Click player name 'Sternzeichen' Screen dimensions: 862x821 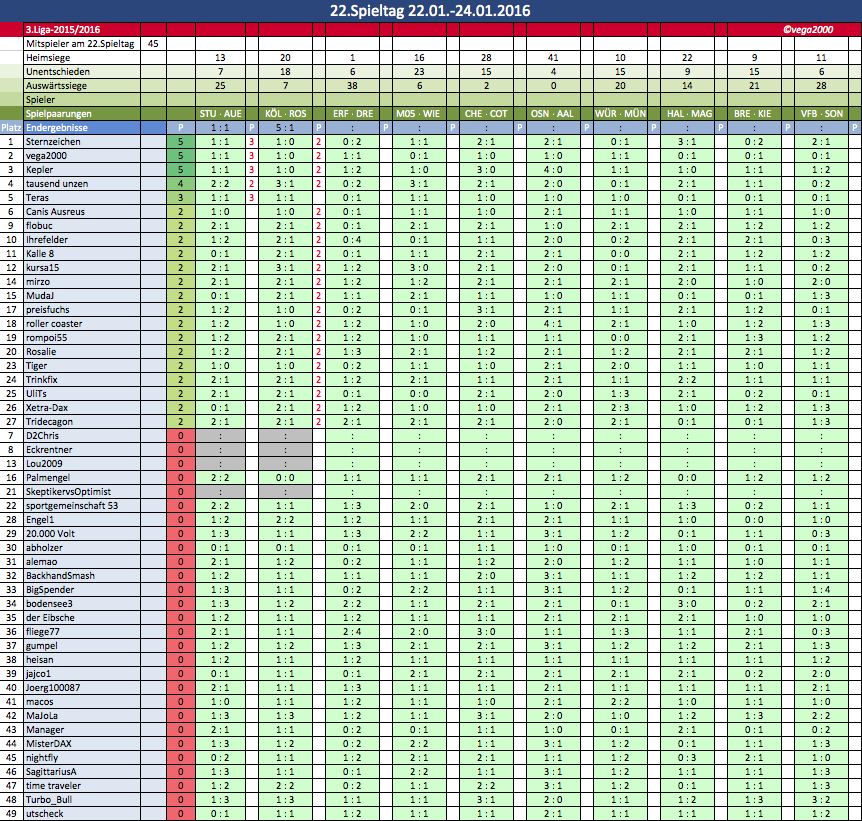(x=53, y=142)
